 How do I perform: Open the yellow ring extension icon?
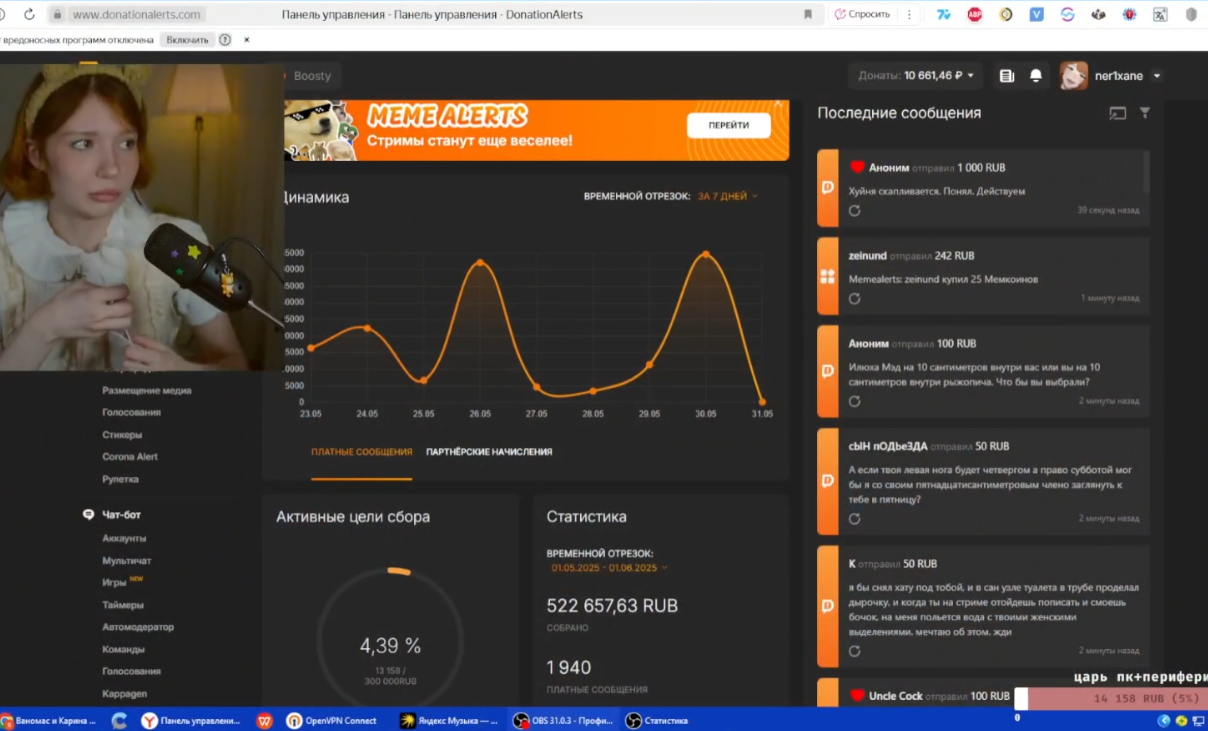(x=1006, y=15)
